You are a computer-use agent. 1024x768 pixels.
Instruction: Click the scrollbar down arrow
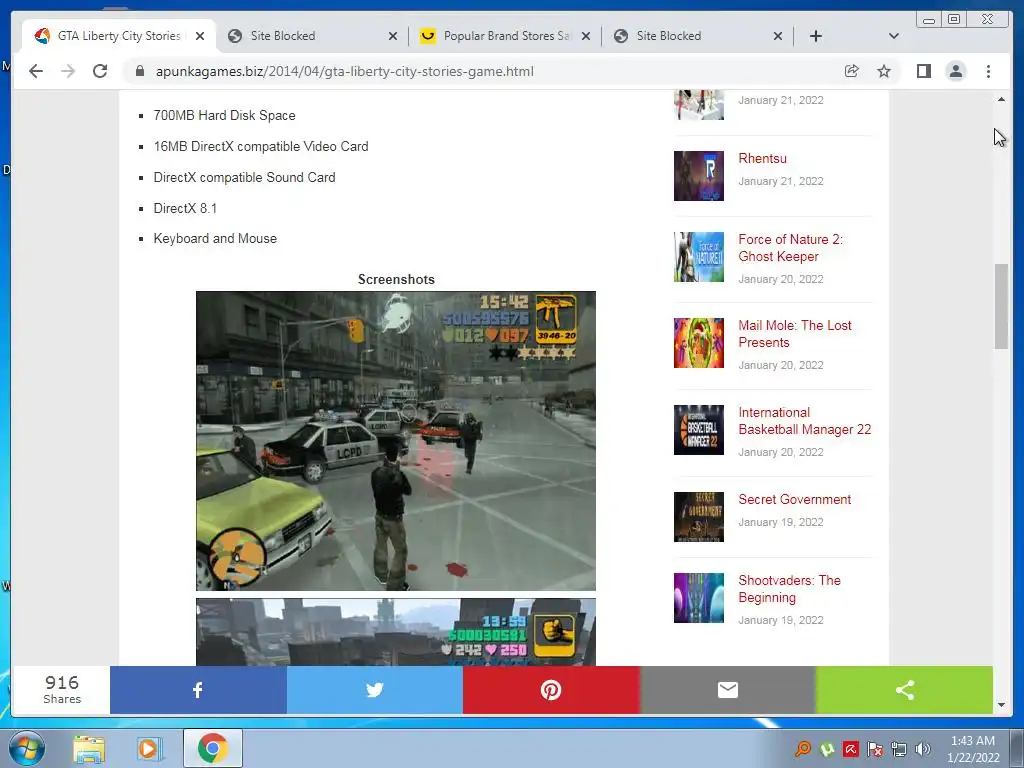click(x=1001, y=705)
